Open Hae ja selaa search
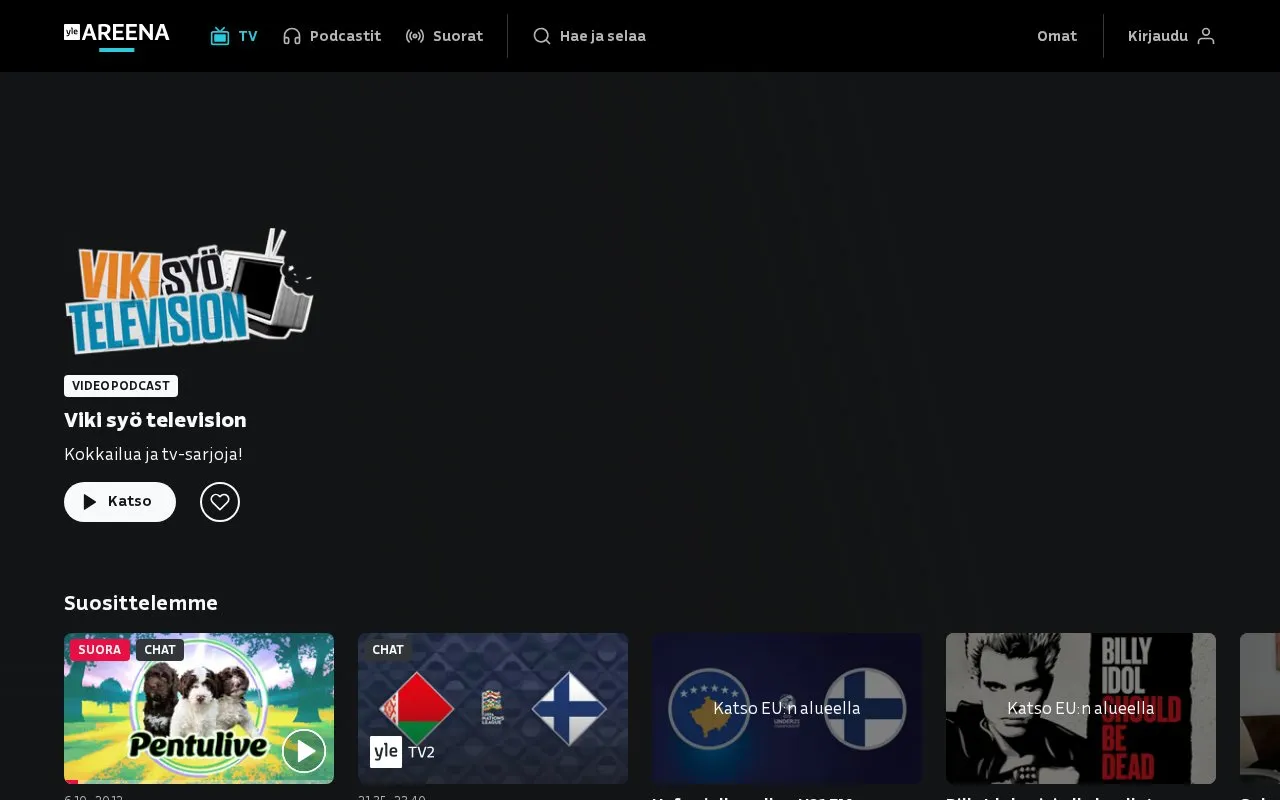Image resolution: width=1280 pixels, height=800 pixels. tap(589, 36)
